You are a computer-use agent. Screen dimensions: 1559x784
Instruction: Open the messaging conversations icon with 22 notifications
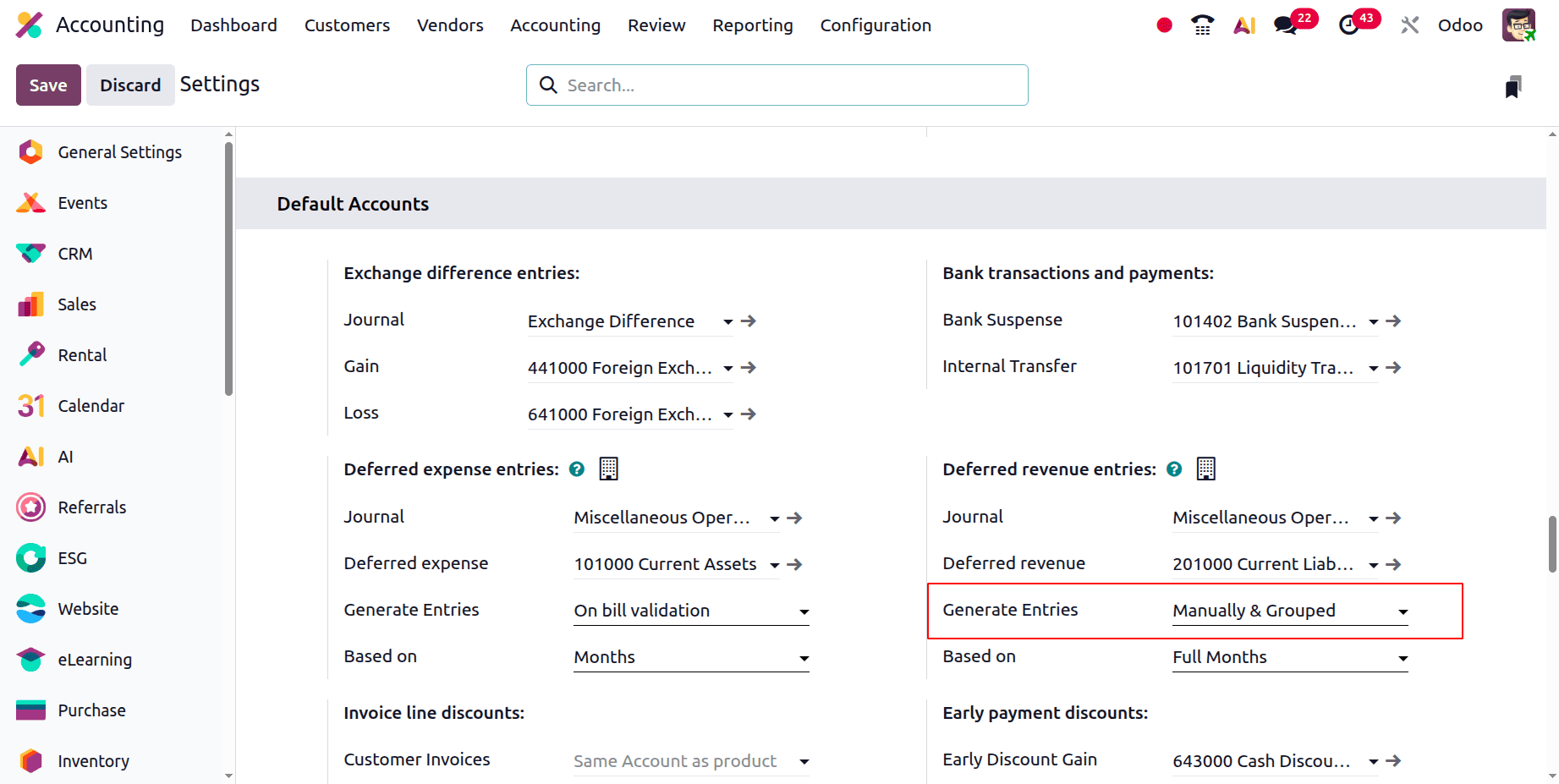pos(1287,25)
